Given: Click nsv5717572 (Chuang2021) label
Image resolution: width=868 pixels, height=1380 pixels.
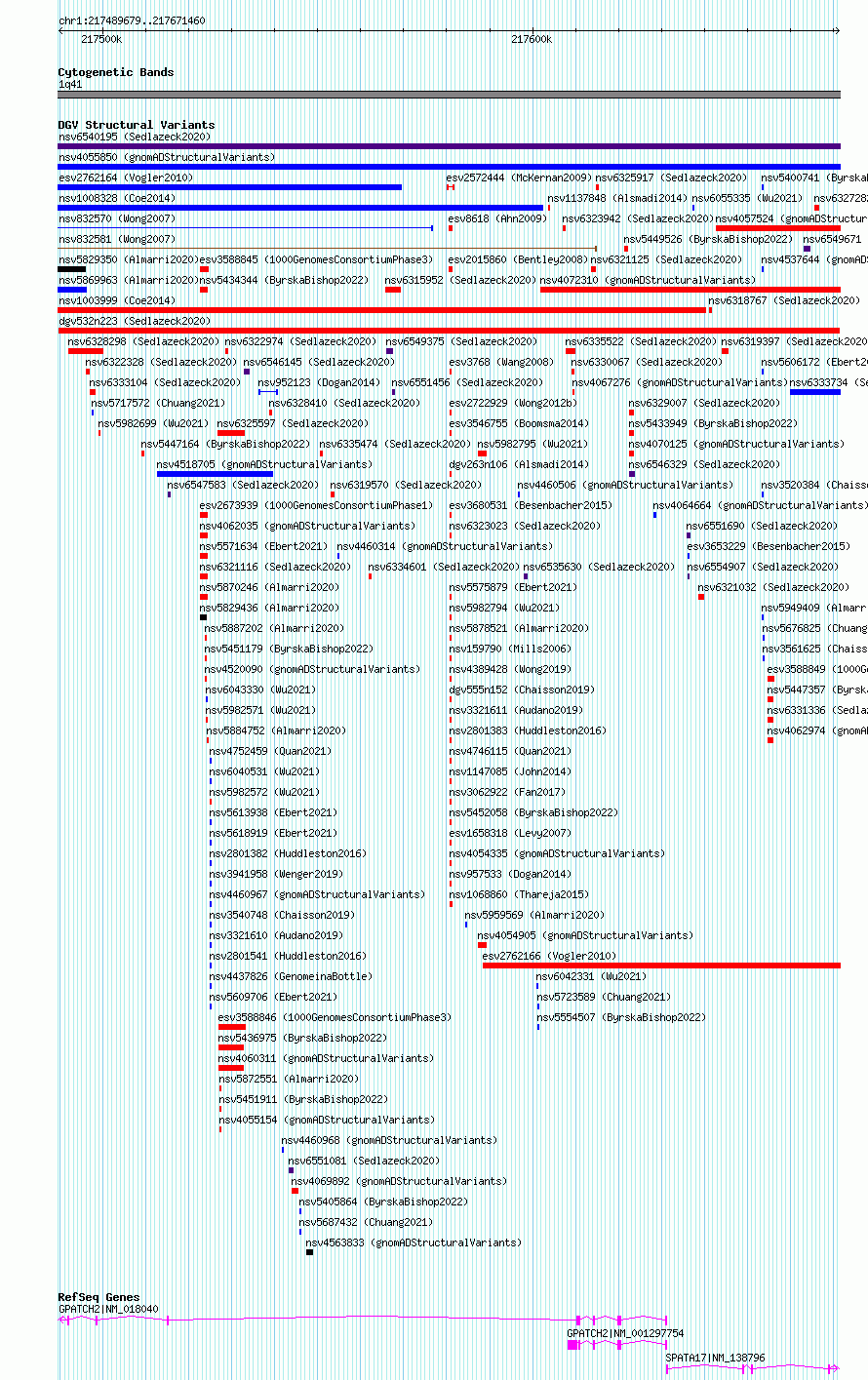Looking at the screenshot, I should [158, 403].
